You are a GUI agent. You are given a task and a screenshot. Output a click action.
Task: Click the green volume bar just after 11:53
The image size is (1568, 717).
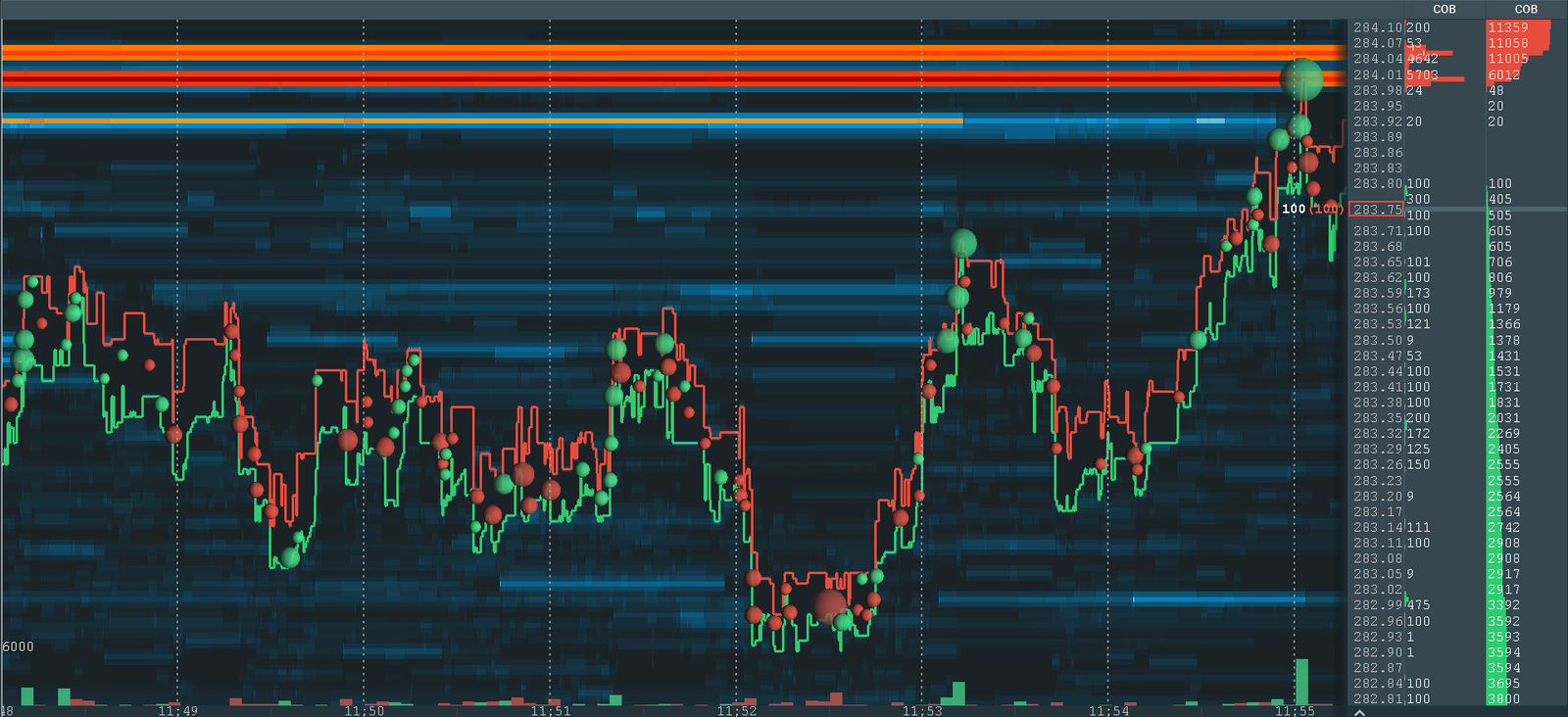(x=957, y=693)
